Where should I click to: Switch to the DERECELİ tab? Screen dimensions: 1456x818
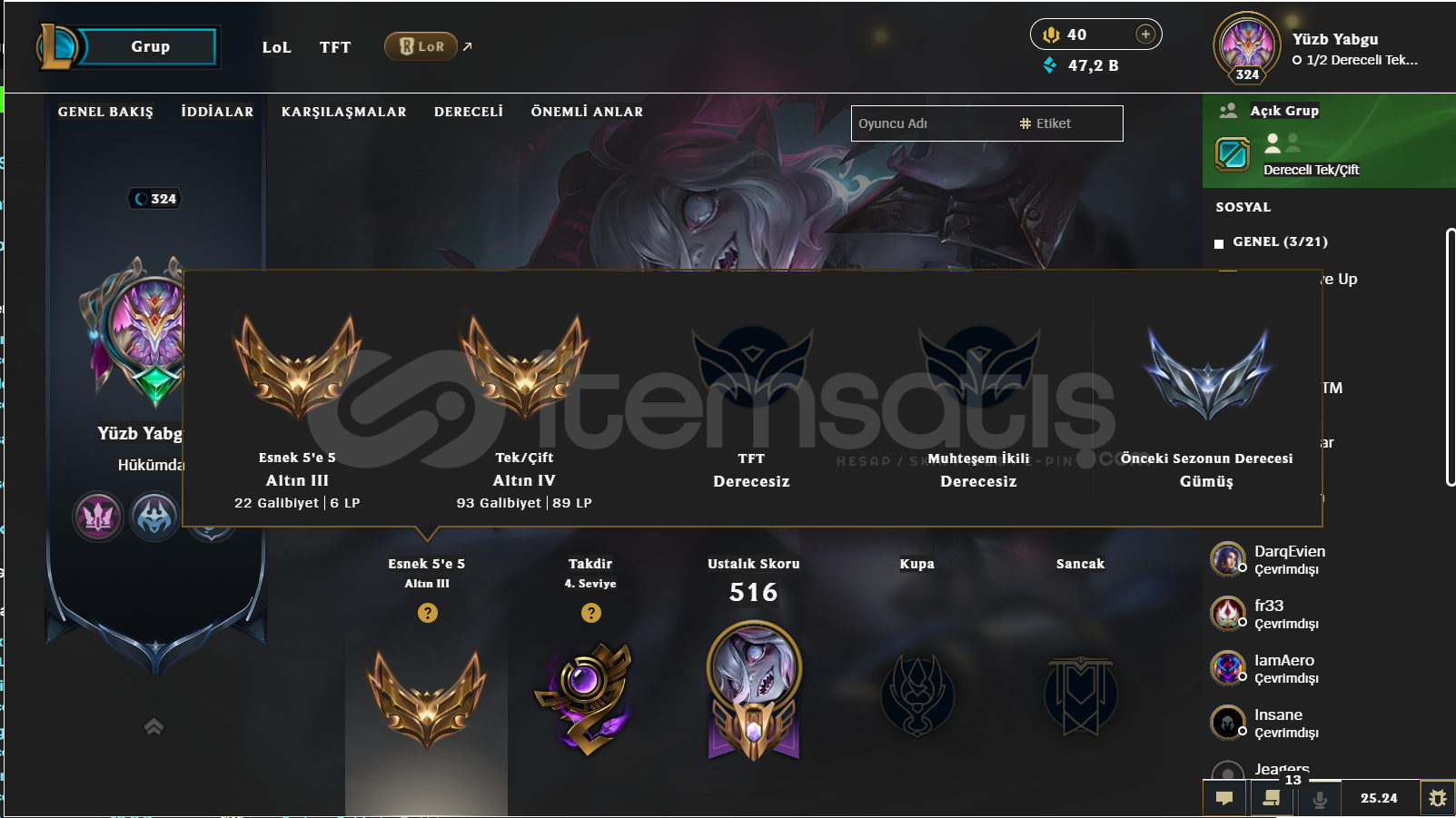tap(469, 112)
